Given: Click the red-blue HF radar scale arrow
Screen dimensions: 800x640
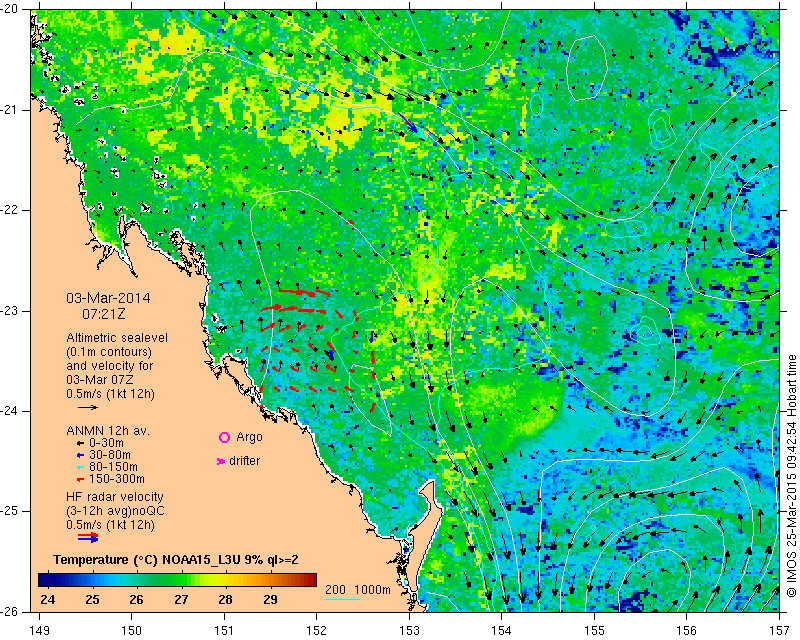Looking at the screenshot, I should [x=88, y=537].
